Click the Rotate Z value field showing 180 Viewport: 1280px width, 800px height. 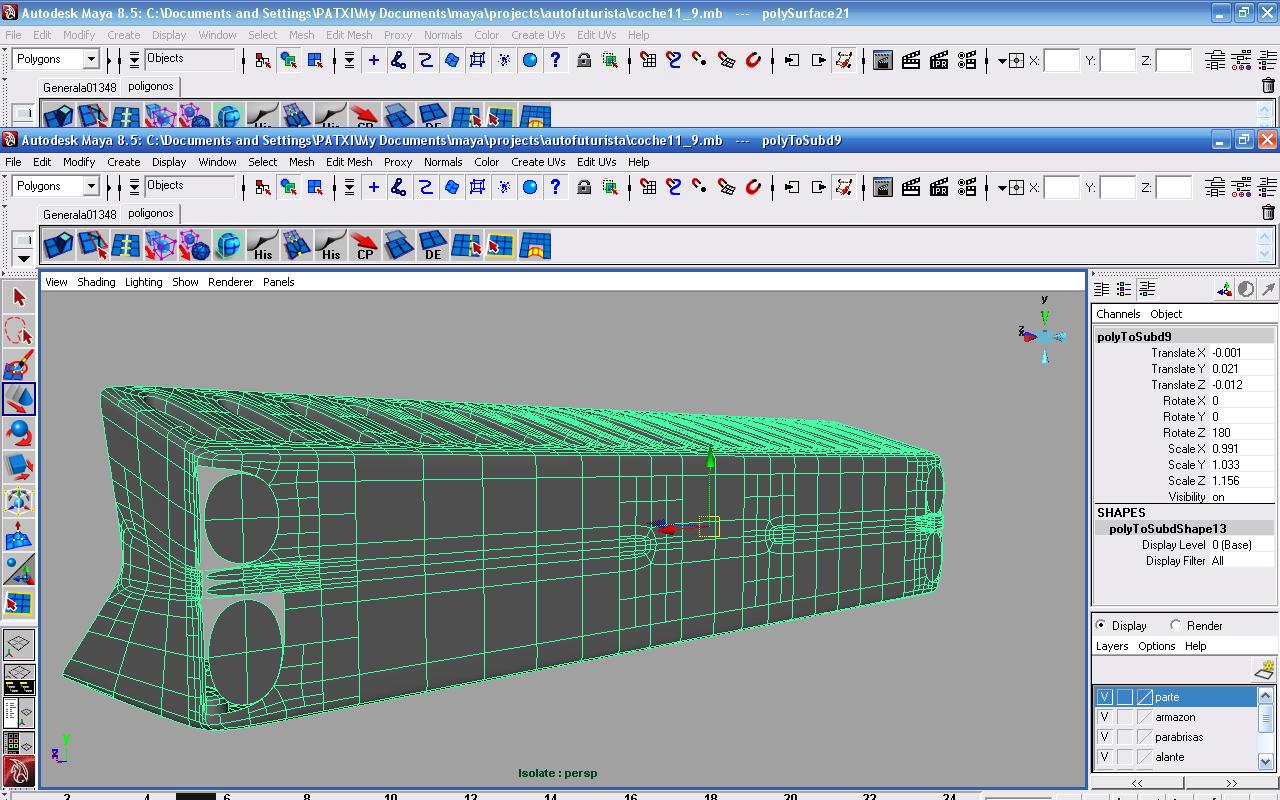tap(1242, 433)
